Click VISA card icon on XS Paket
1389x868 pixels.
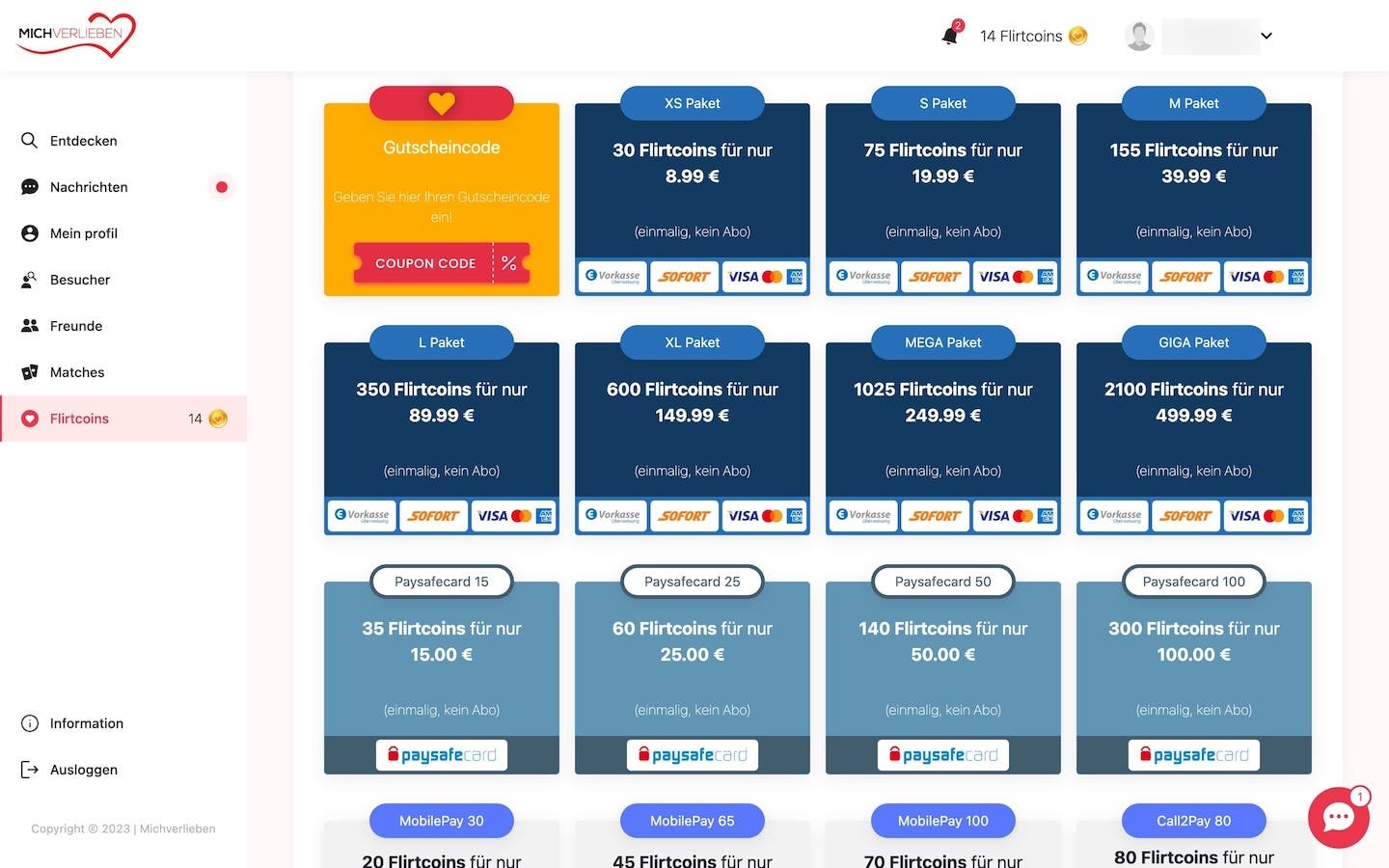pyautogui.click(x=765, y=277)
